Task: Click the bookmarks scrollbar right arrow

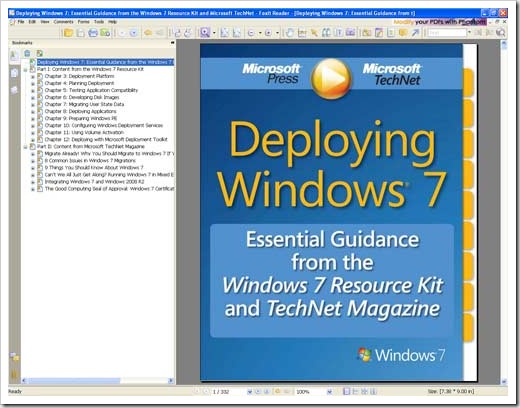Action: [x=171, y=380]
